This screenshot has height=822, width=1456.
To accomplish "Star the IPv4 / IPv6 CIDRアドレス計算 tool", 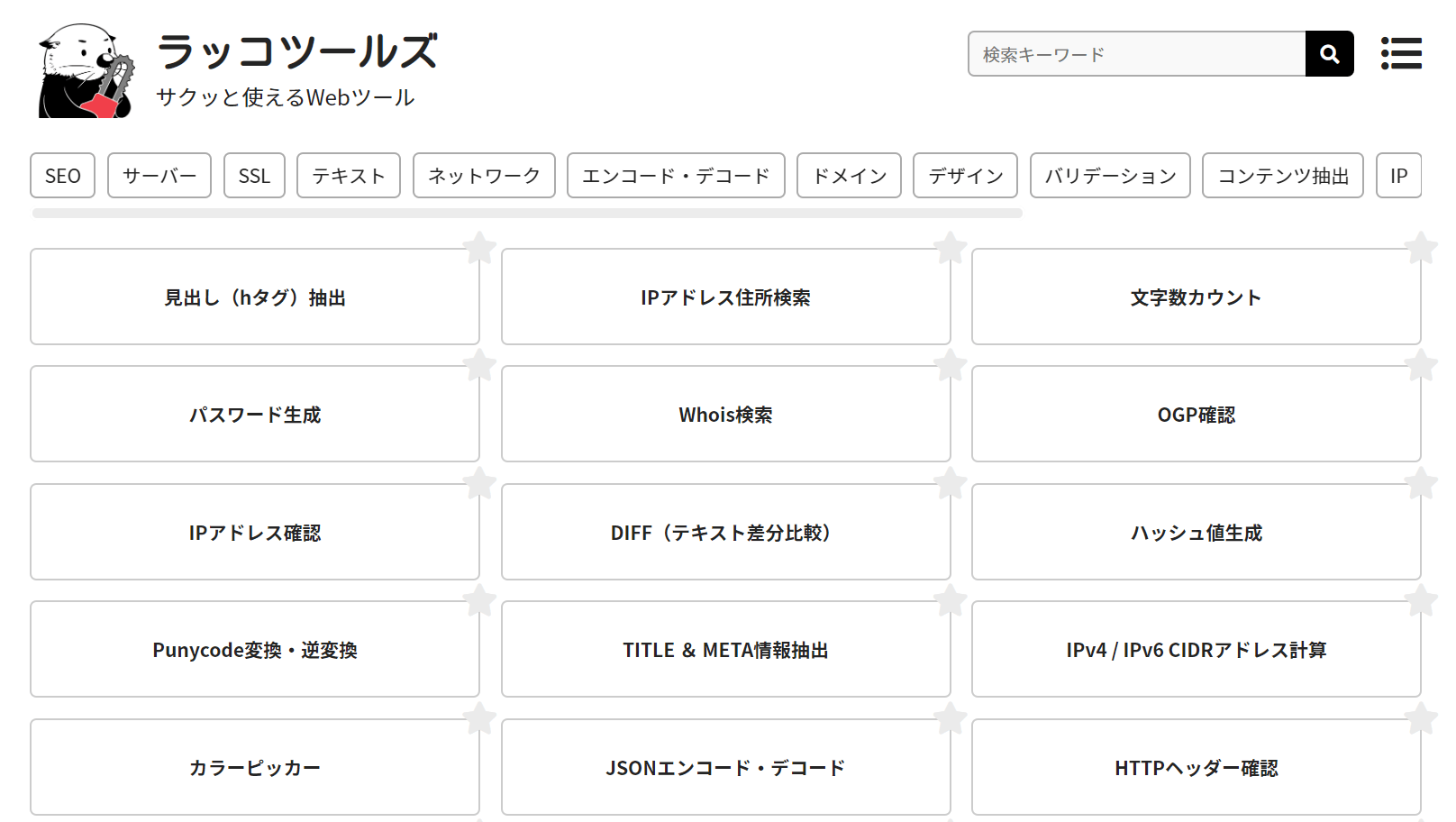I will point(1421,600).
